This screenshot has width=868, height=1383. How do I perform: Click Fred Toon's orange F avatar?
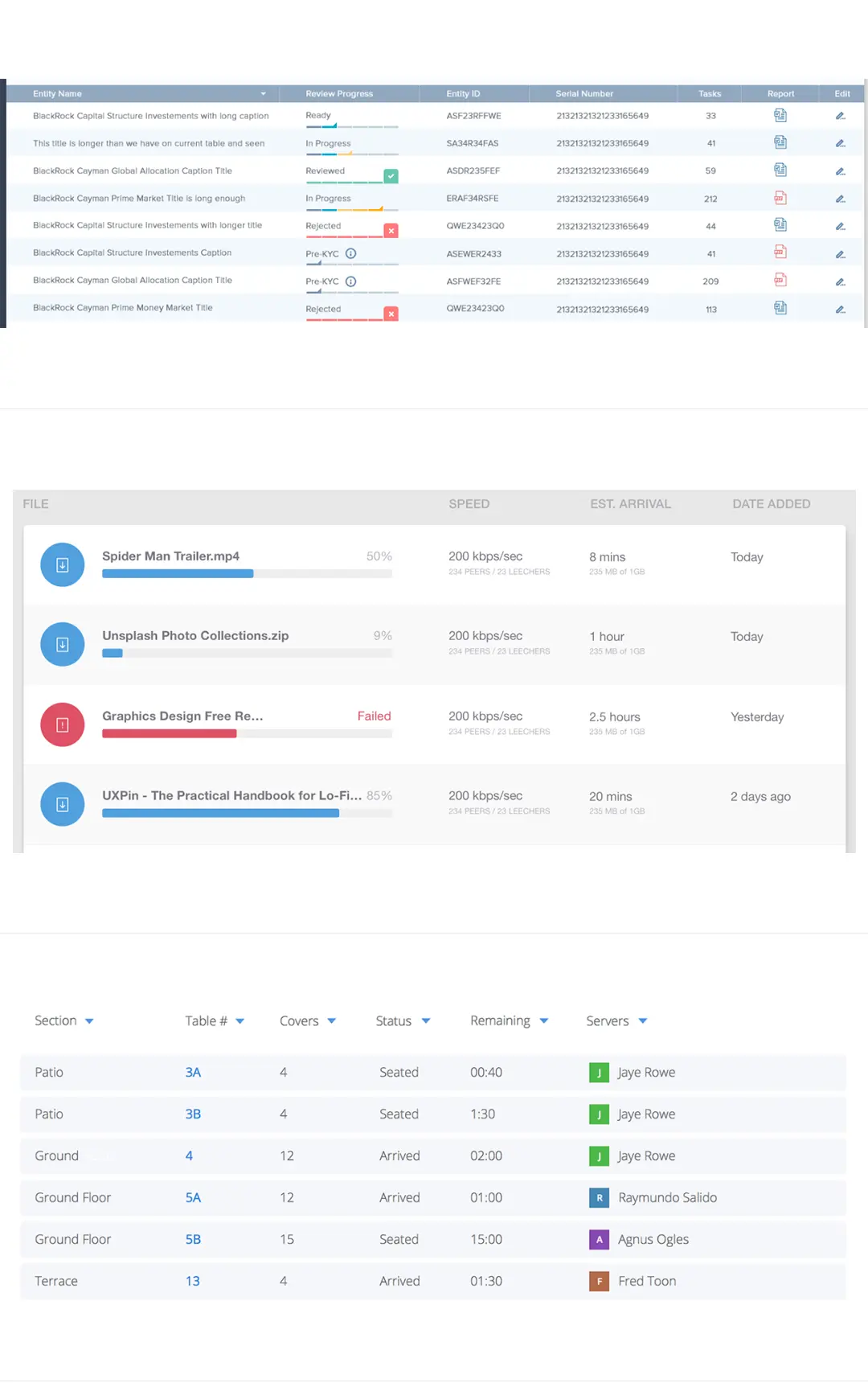[600, 1282]
